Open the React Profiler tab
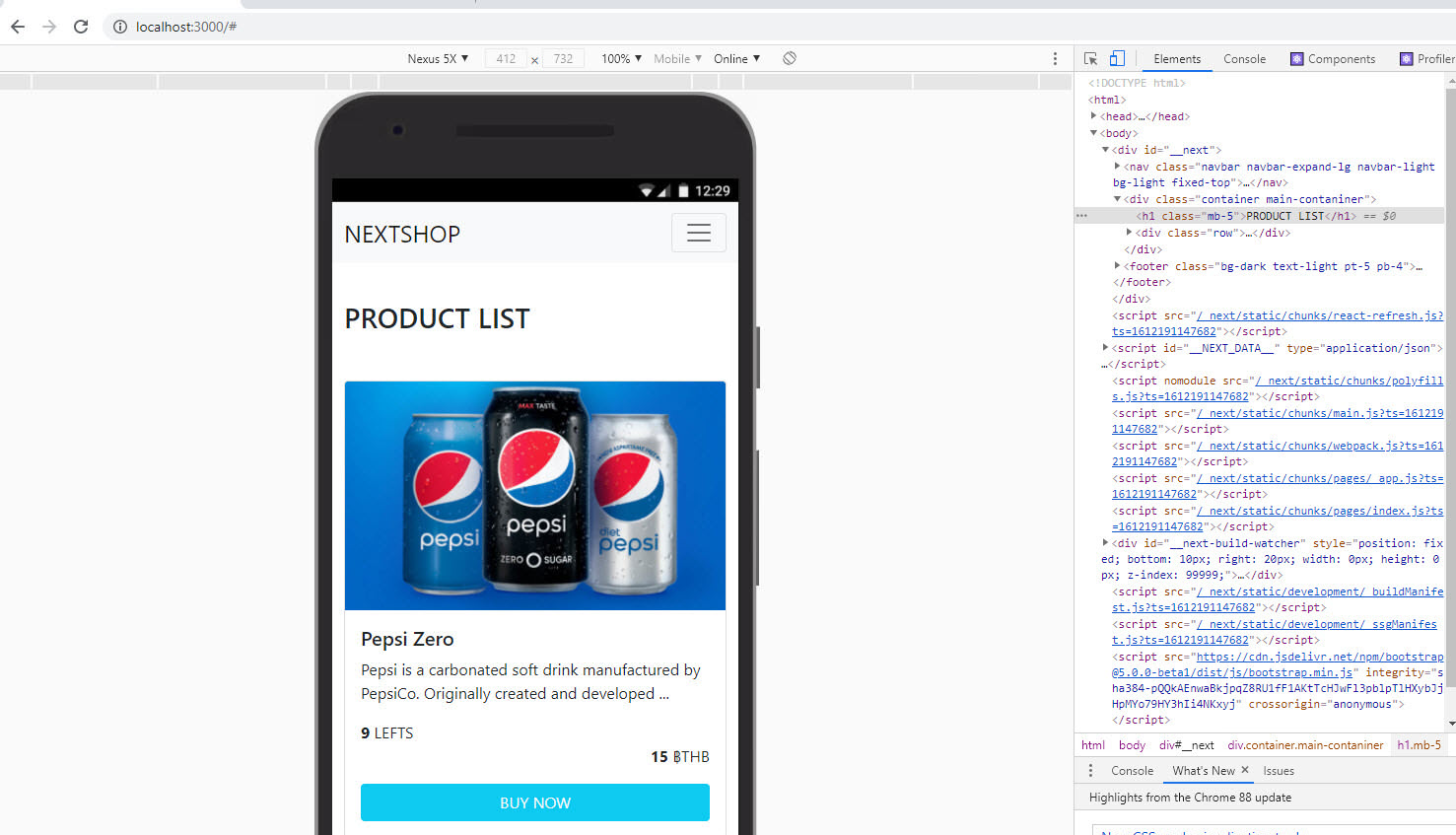Image resolution: width=1456 pixels, height=835 pixels. click(1426, 59)
